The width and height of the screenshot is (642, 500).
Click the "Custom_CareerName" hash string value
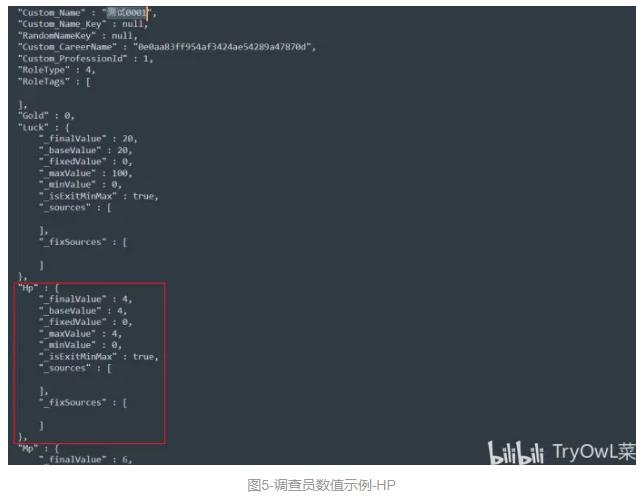[224, 47]
